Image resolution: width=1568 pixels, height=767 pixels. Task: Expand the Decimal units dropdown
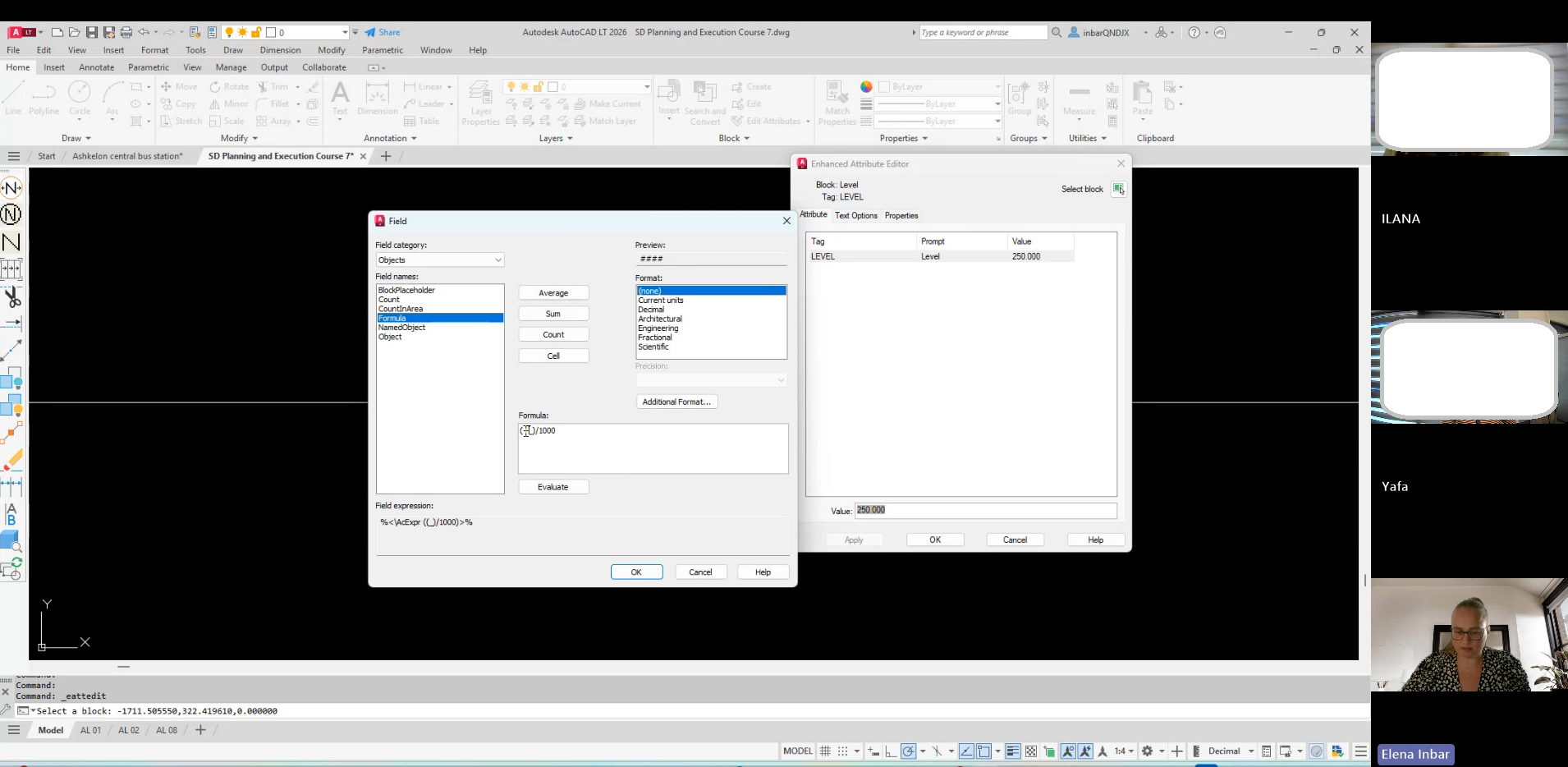(x=1251, y=751)
